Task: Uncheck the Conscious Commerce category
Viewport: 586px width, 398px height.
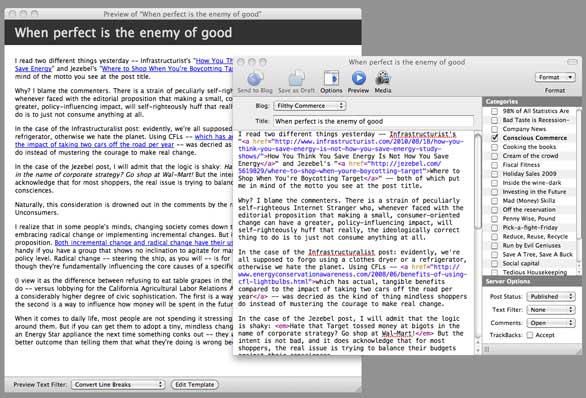Action: pyautogui.click(x=494, y=138)
